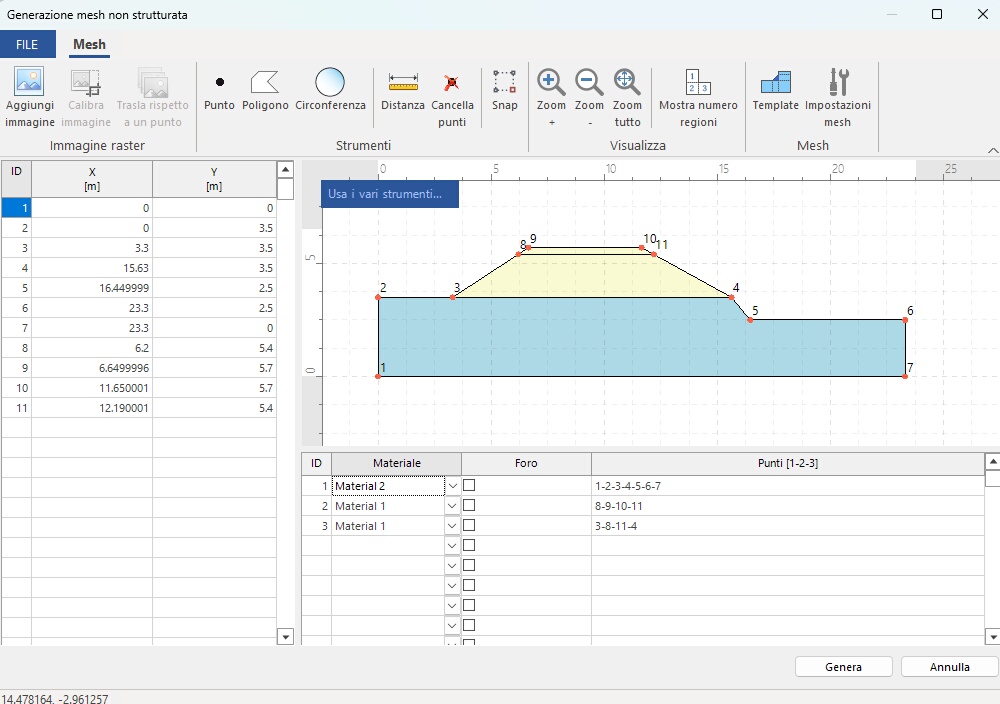
Task: Click the Annulla button
Action: tap(950, 666)
